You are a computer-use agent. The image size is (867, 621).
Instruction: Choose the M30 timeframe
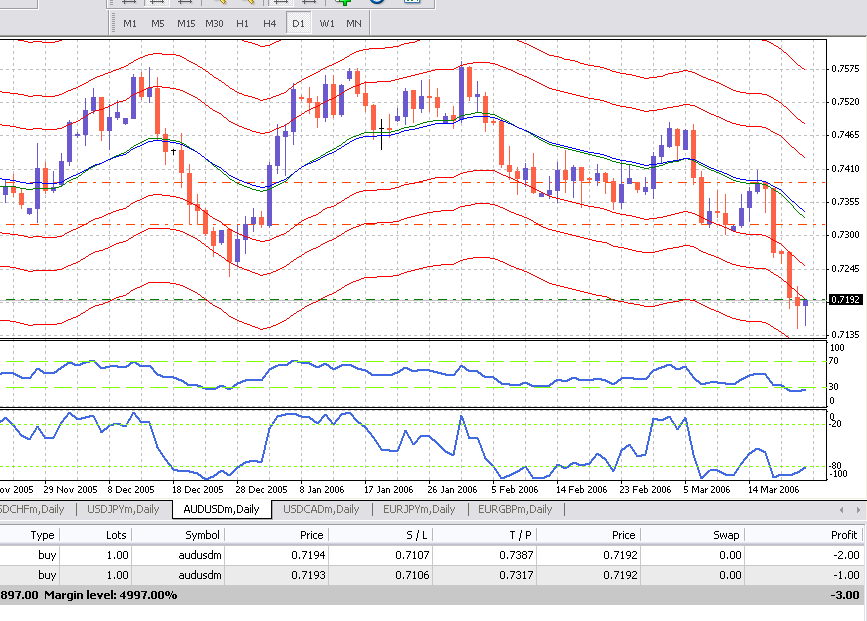click(214, 23)
